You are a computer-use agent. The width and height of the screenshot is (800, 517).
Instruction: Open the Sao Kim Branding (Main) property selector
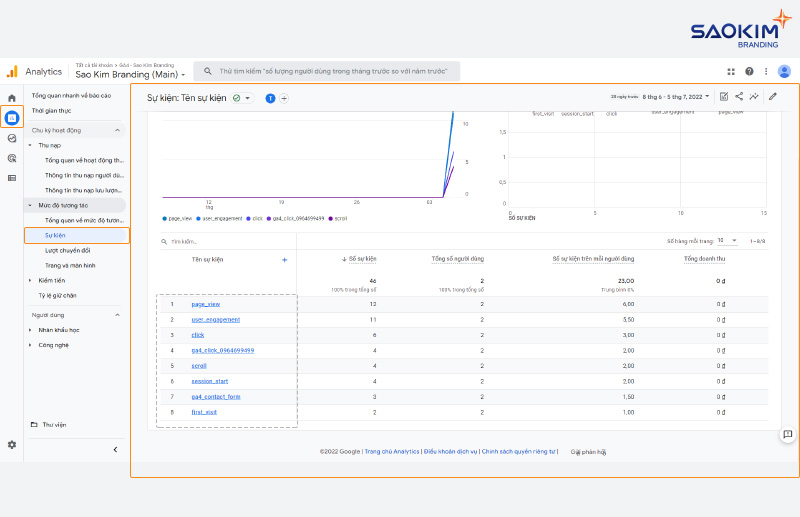(x=130, y=75)
